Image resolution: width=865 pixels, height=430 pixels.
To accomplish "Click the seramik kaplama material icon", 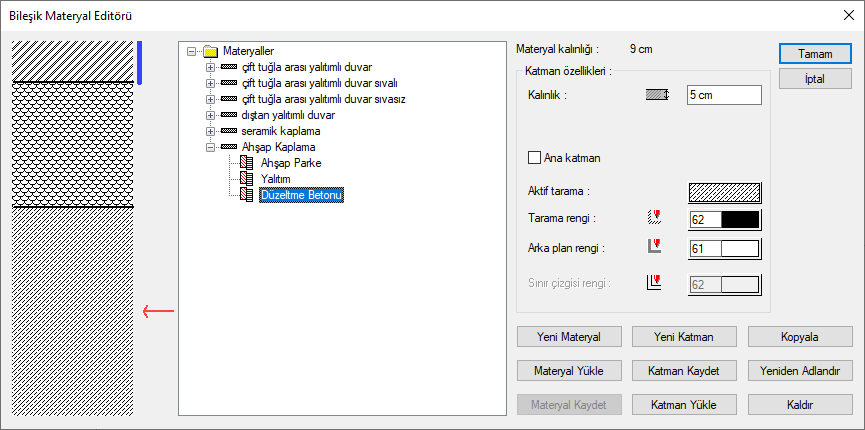I will tap(229, 131).
